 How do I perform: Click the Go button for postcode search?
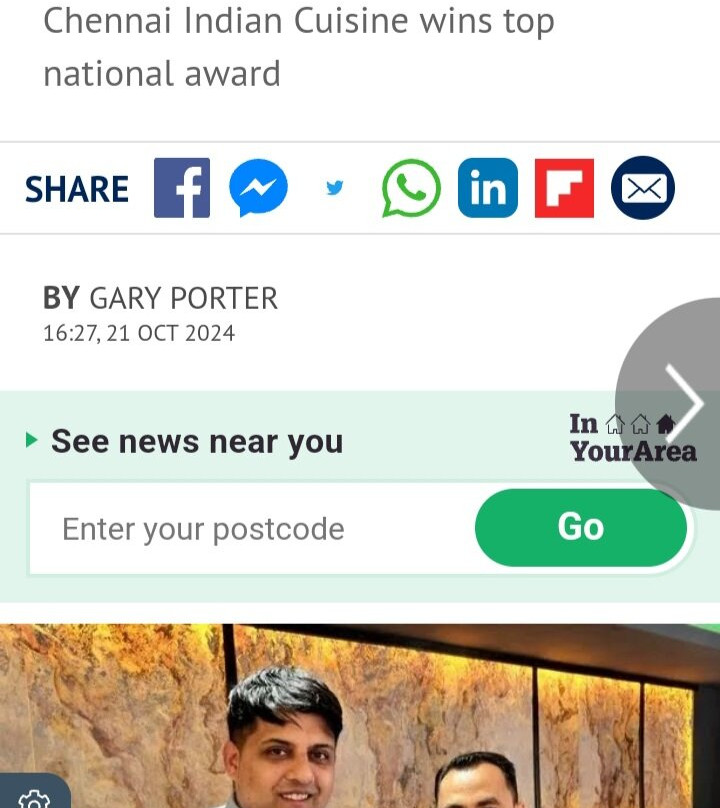coord(581,527)
